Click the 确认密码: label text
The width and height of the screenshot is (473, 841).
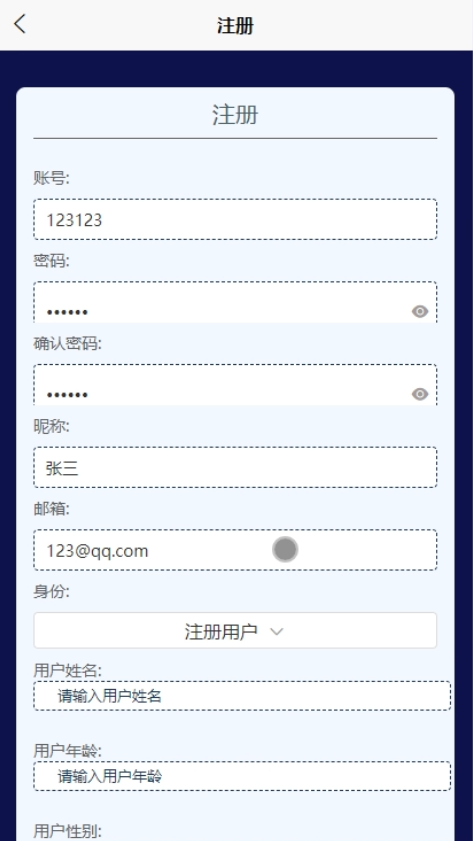coord(68,343)
